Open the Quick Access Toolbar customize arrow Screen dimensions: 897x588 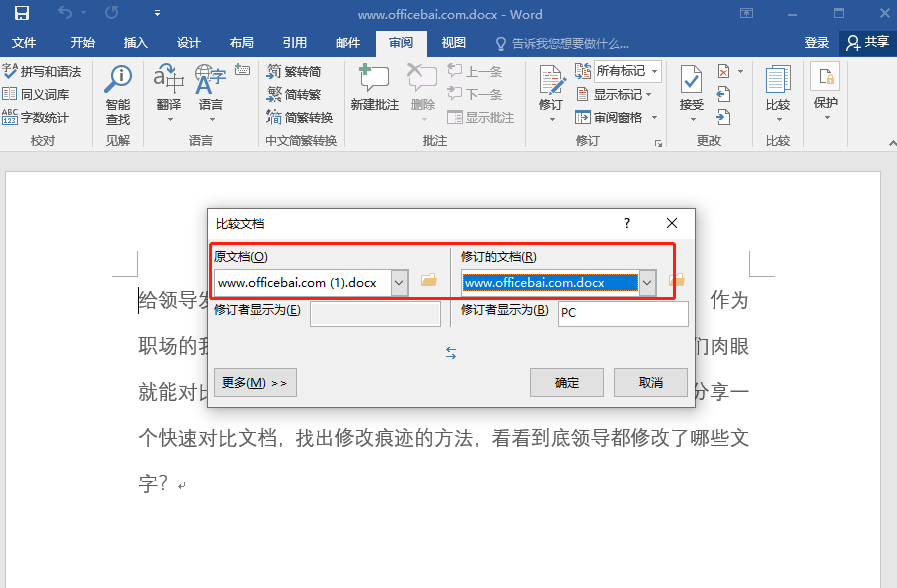click(157, 13)
